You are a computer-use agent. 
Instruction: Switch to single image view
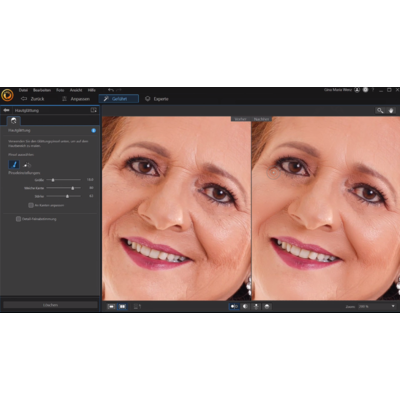point(111,306)
